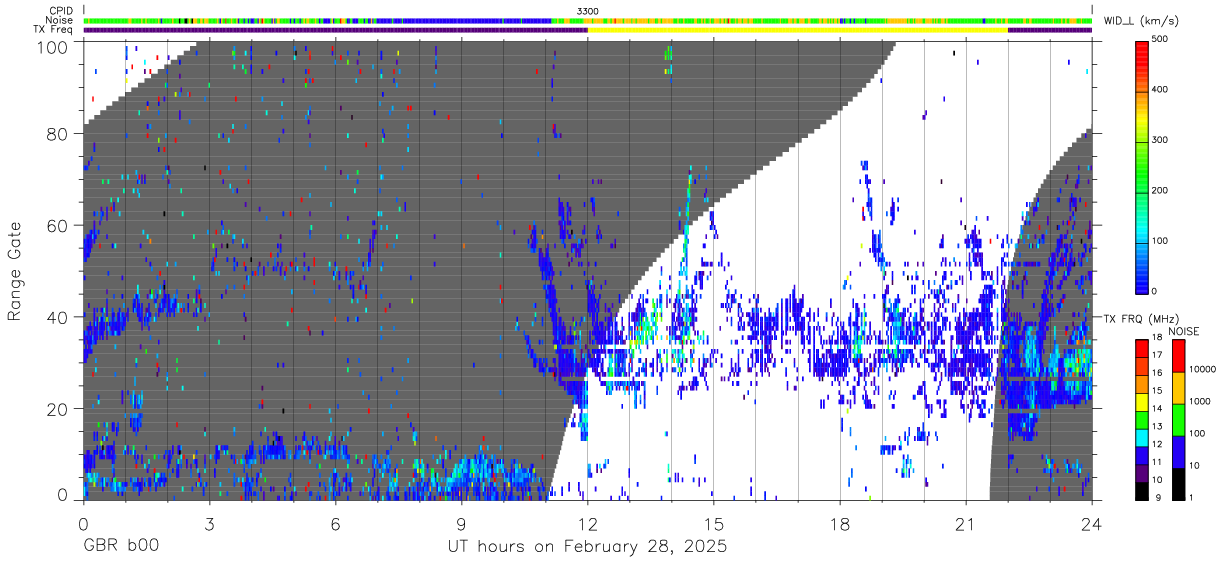Click the 6 tick on the UT hours axis

pos(335,524)
